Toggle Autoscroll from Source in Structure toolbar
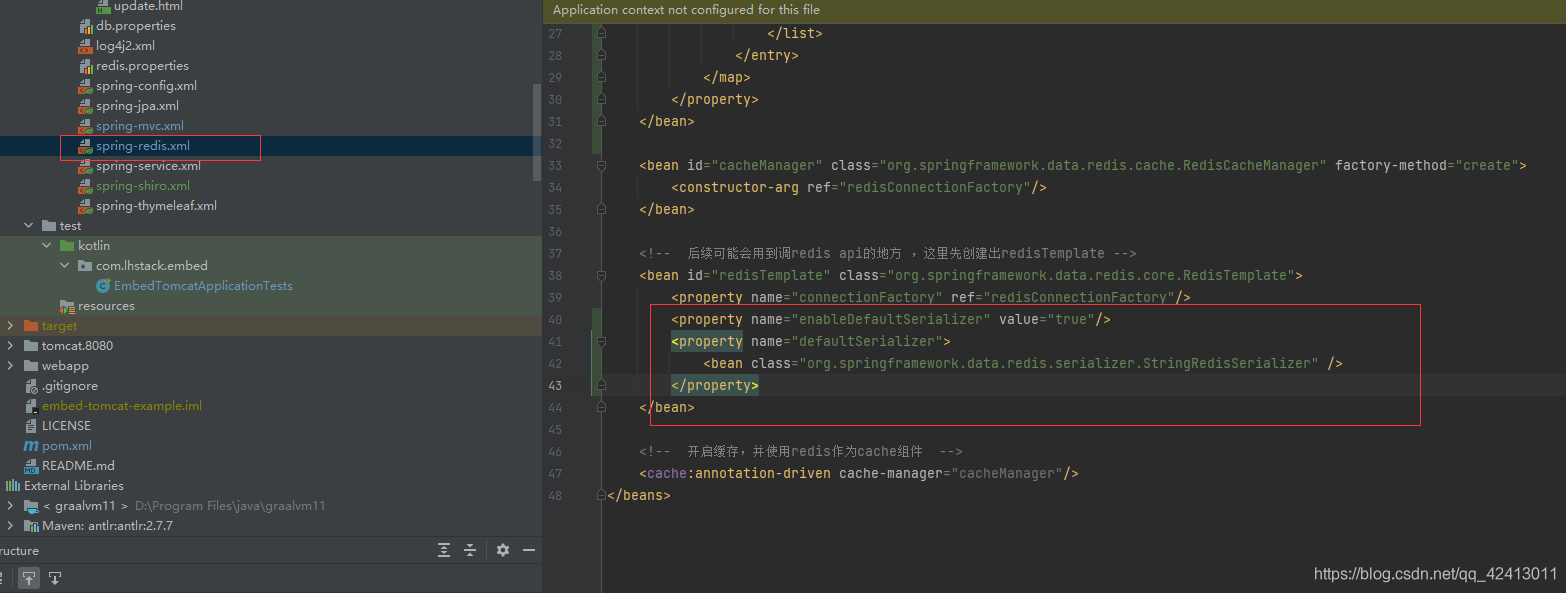 click(55, 577)
